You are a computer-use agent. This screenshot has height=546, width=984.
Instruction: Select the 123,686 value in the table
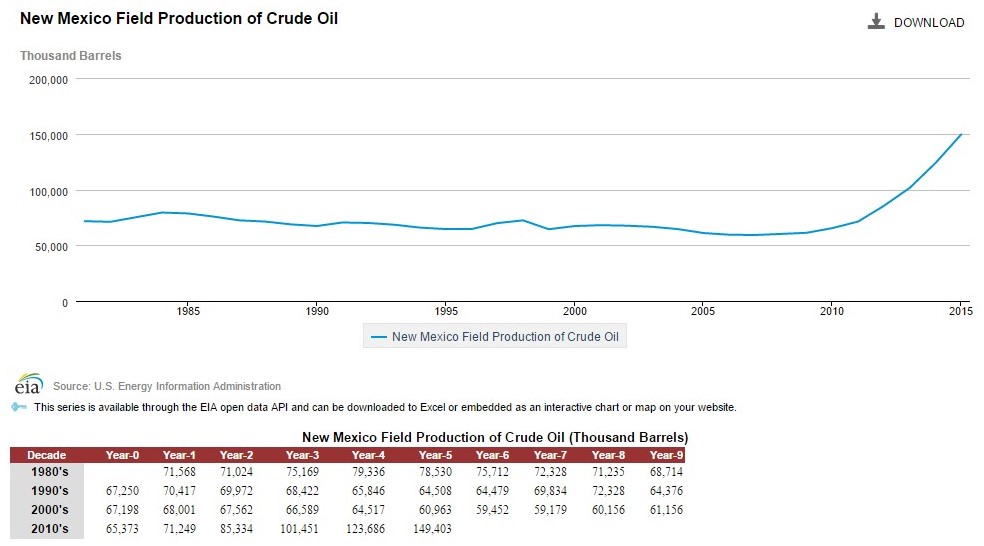[378, 527]
